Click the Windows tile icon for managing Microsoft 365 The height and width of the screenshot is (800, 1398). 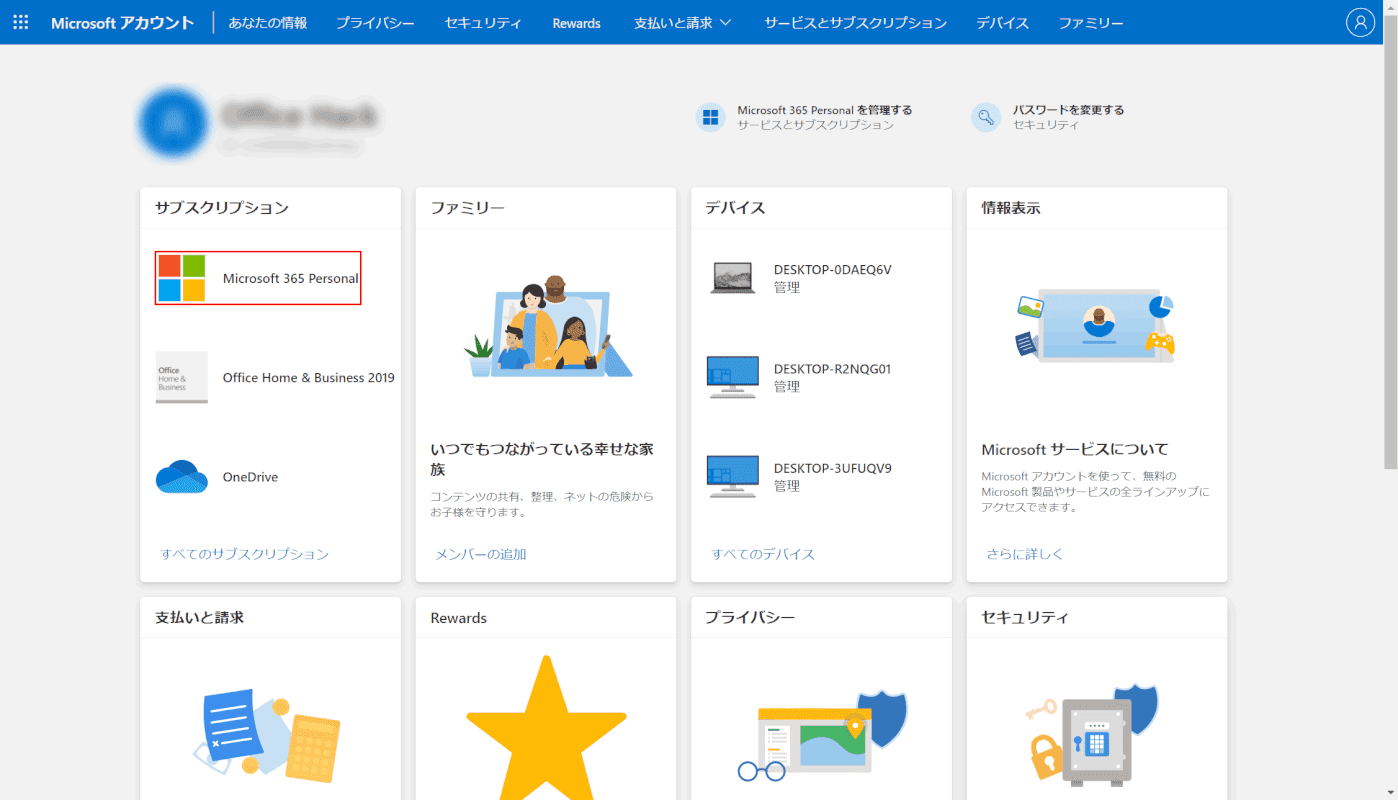pyautogui.click(x=710, y=117)
